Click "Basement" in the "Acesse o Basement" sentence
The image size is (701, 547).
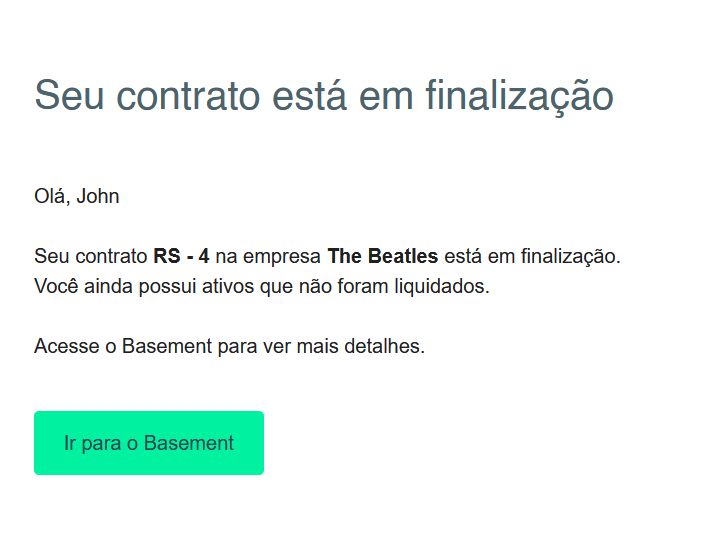[x=167, y=346]
